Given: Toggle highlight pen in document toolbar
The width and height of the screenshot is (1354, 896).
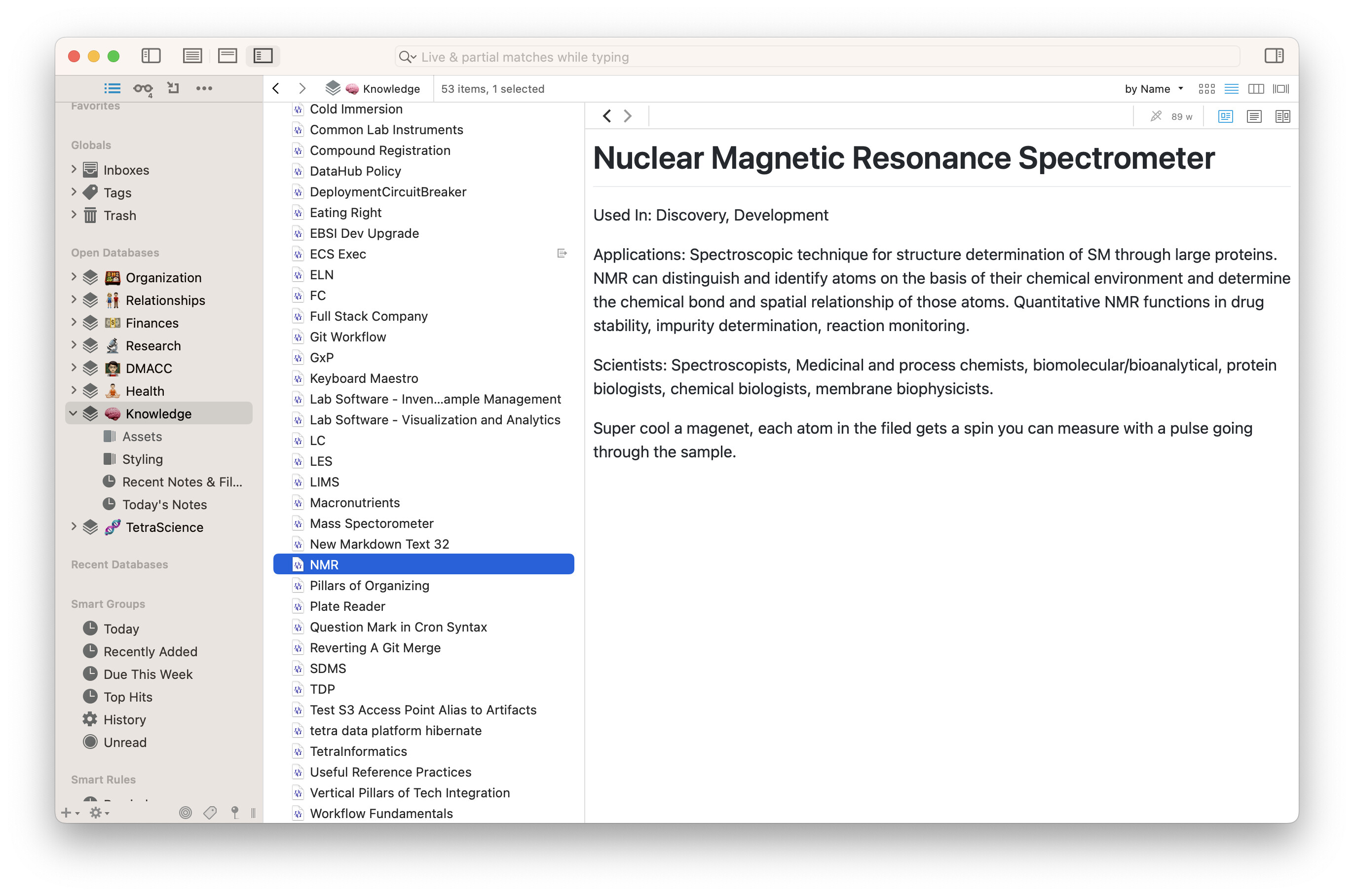Looking at the screenshot, I should pyautogui.click(x=1156, y=116).
